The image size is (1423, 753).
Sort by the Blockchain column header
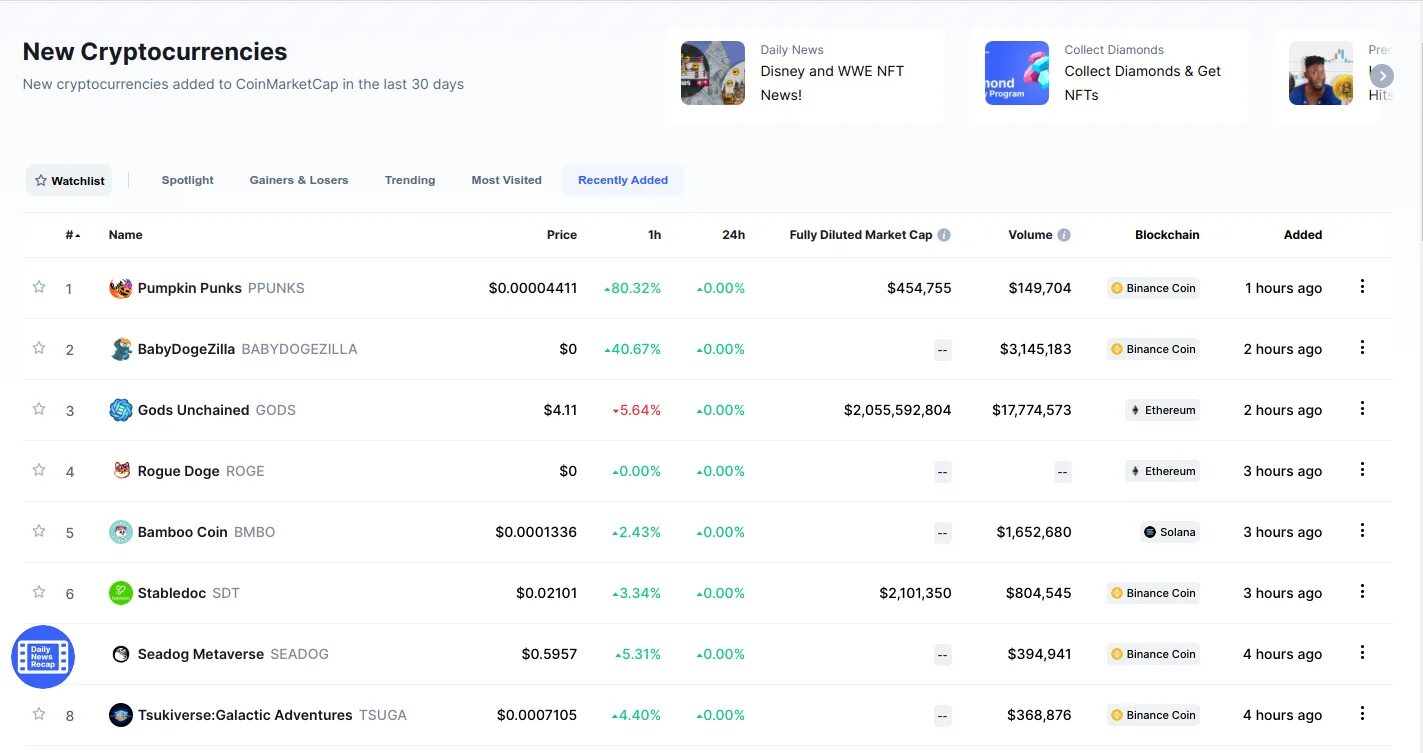tap(1167, 235)
